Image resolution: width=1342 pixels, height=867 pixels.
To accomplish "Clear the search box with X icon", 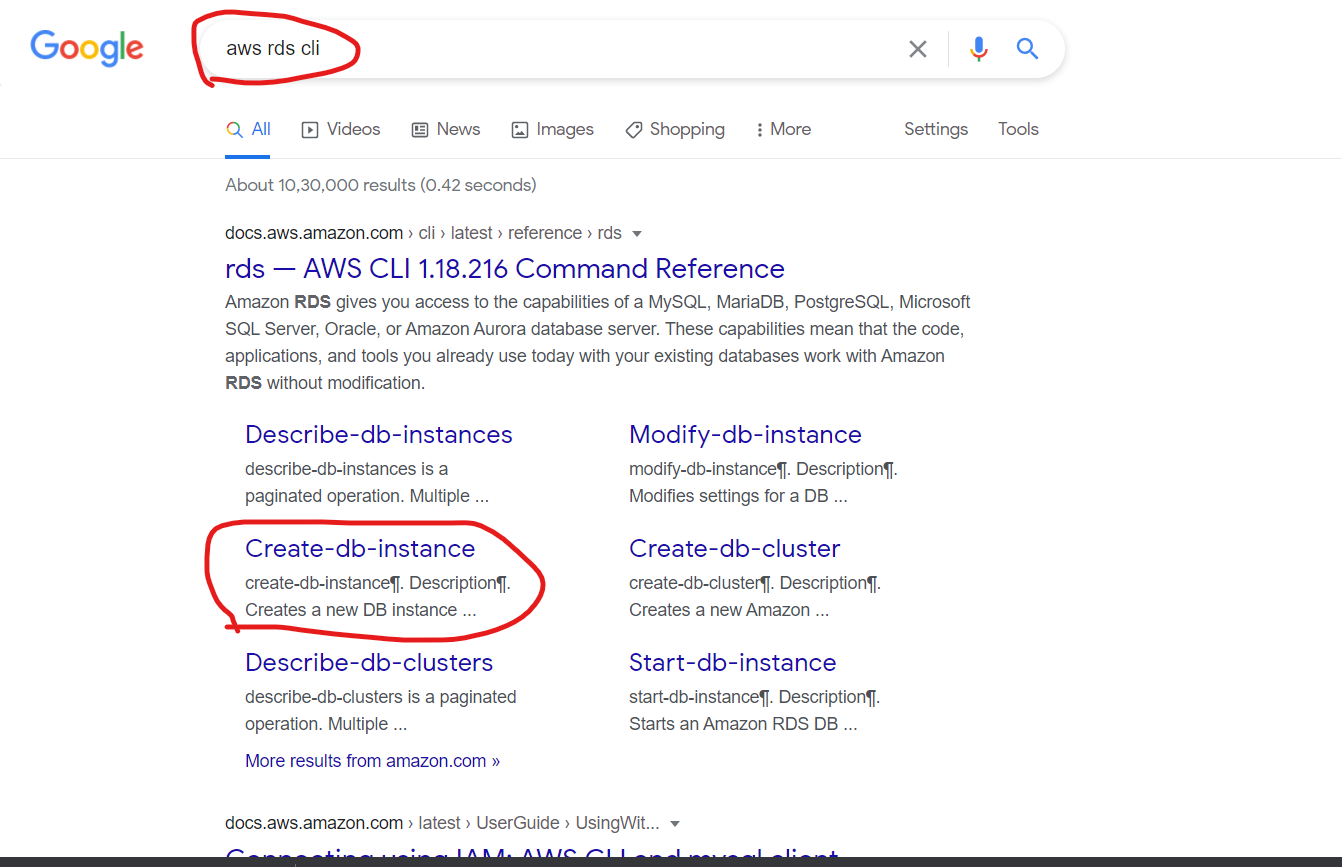I will click(x=917, y=49).
